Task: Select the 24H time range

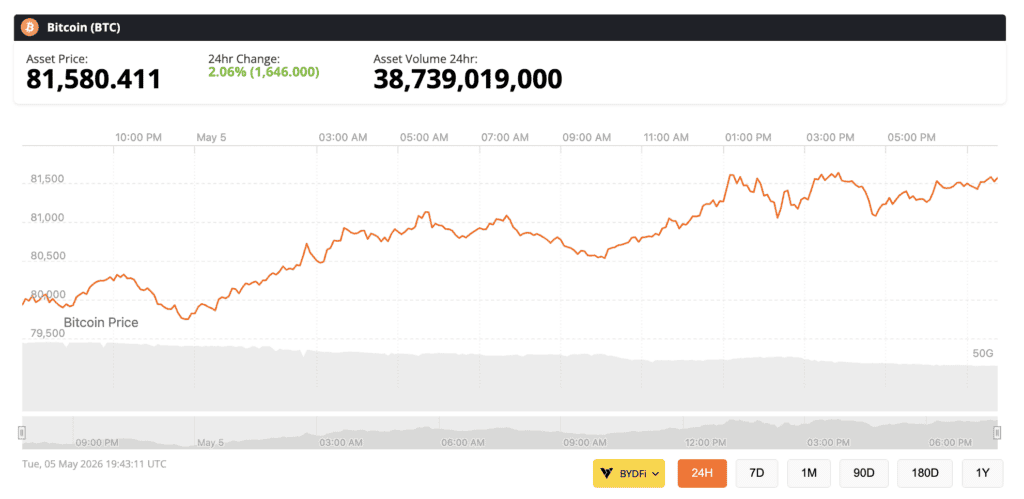Action: tap(702, 474)
